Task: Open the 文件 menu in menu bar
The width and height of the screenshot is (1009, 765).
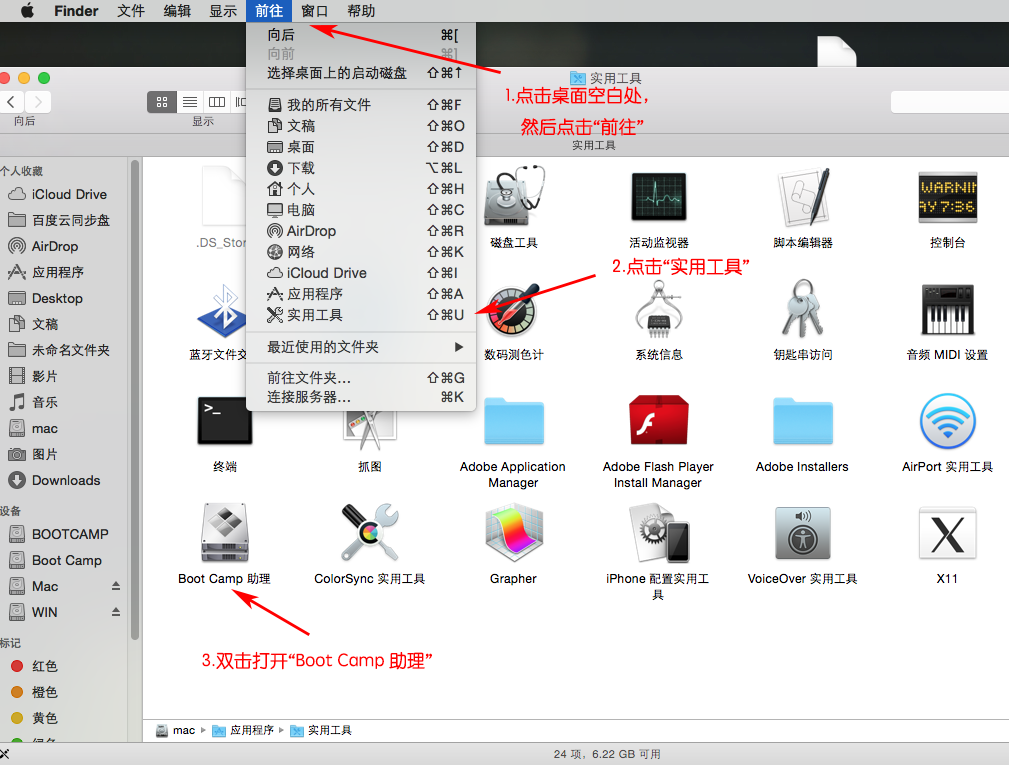Action: (131, 11)
